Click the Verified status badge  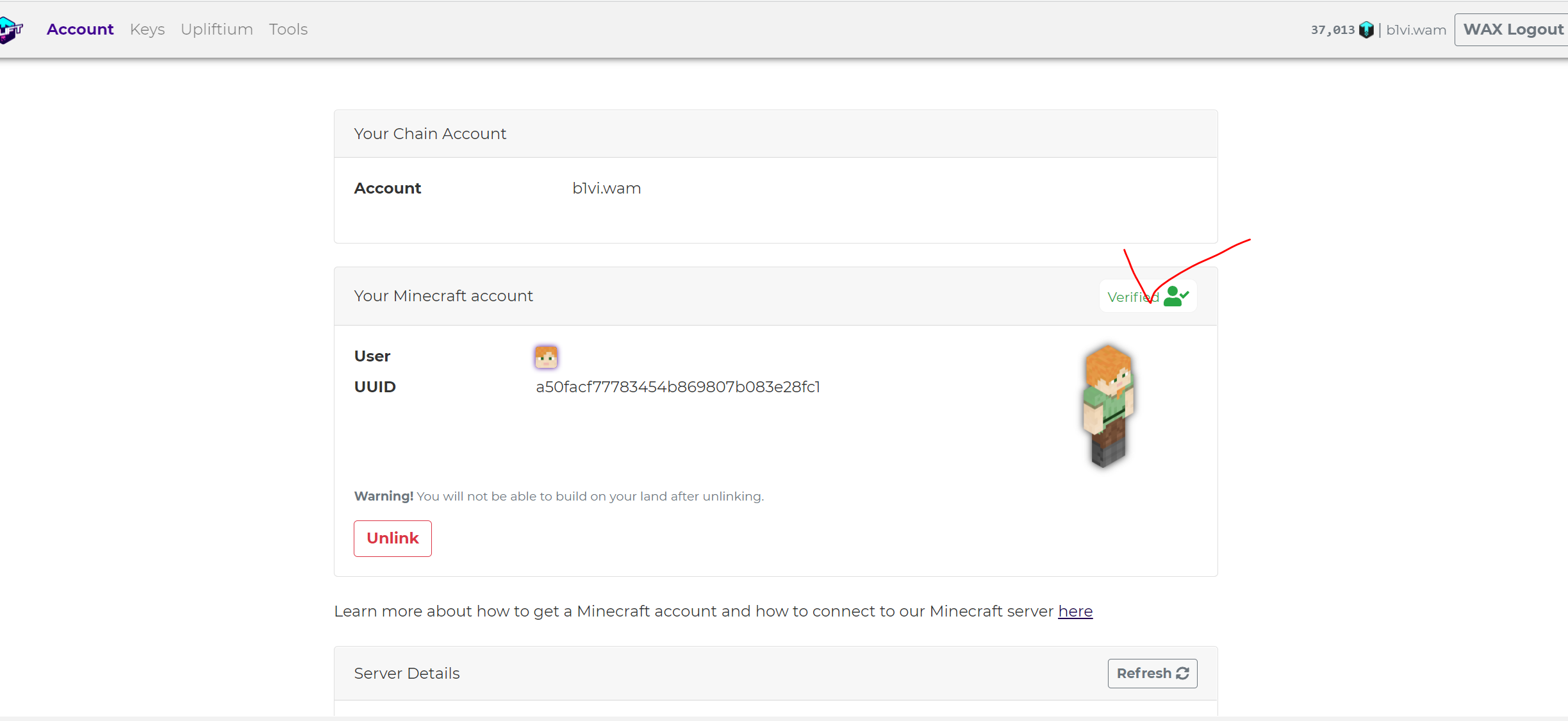[1132, 297]
